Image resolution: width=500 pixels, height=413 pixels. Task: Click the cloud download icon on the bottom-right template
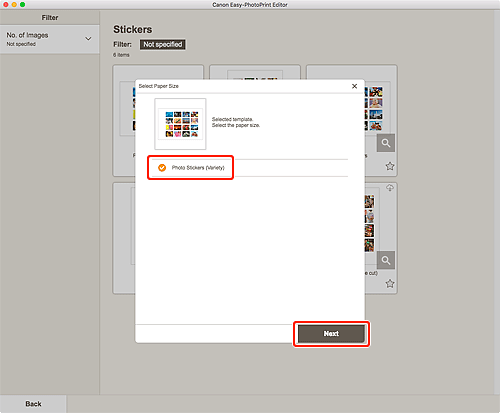click(390, 188)
